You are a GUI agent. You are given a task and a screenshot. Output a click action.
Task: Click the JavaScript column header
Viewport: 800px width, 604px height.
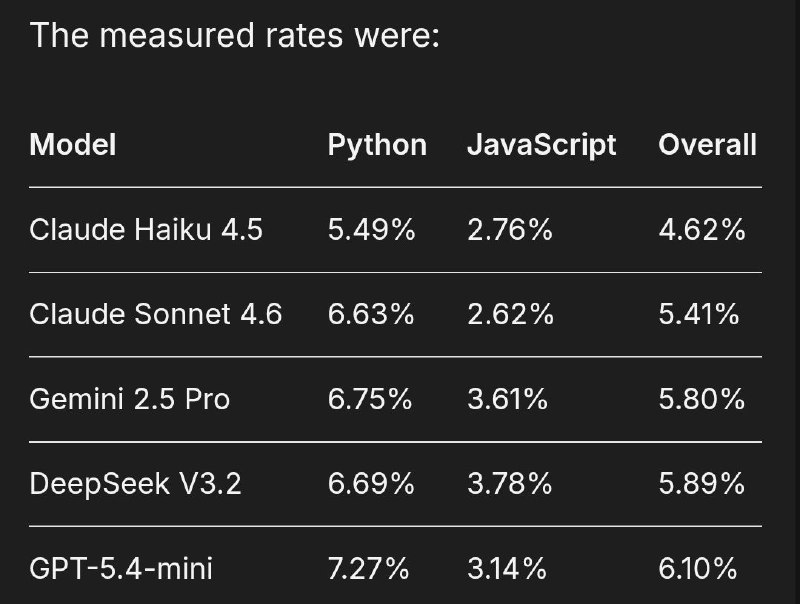pos(542,146)
